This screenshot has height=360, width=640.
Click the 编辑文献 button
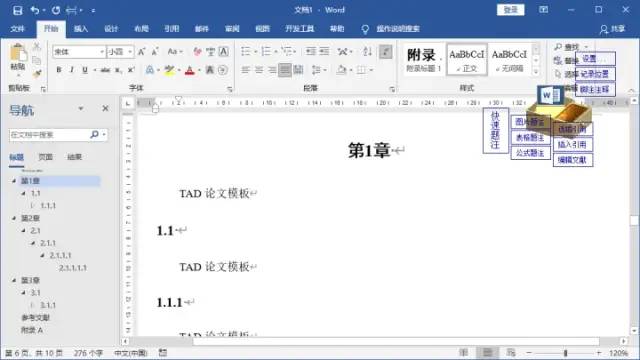point(573,160)
